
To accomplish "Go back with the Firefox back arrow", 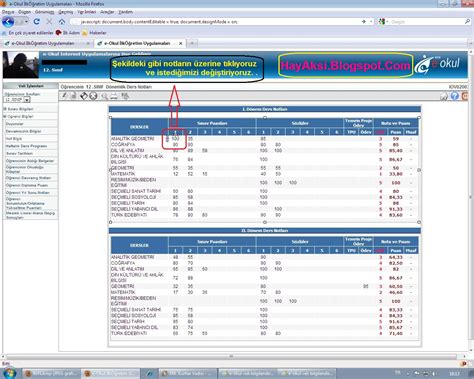I will (8, 22).
